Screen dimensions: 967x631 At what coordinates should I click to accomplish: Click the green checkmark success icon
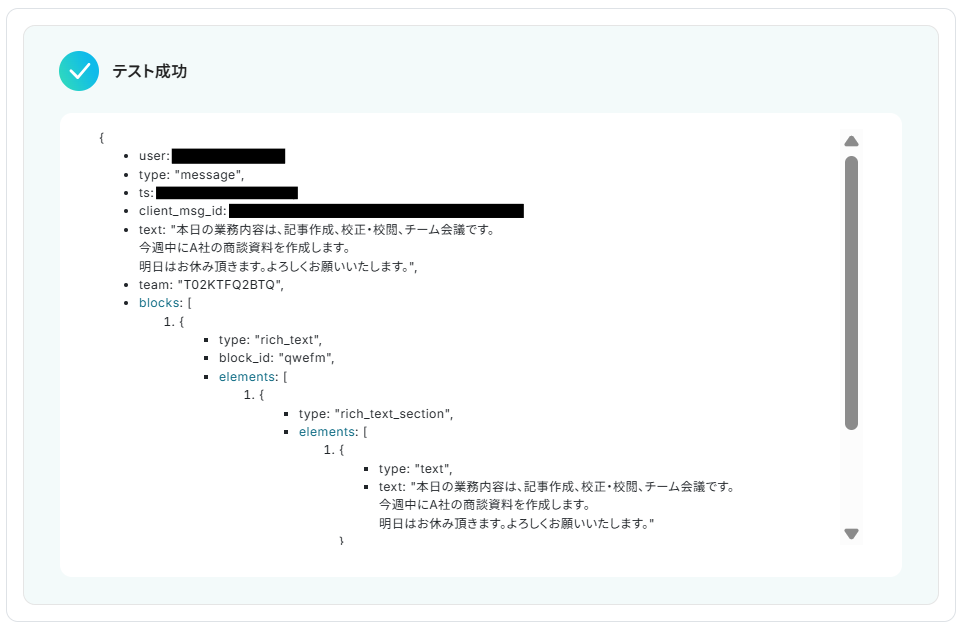pos(79,71)
